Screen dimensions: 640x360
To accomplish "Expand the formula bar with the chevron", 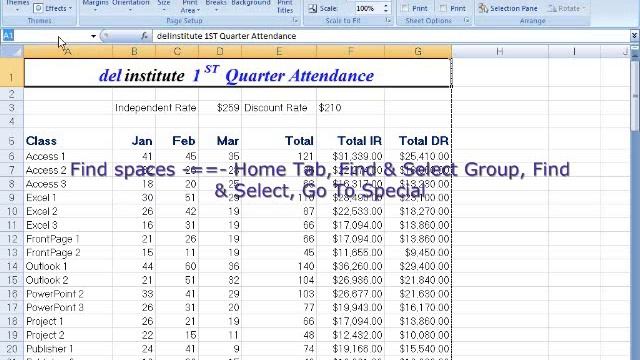I will (x=634, y=36).
